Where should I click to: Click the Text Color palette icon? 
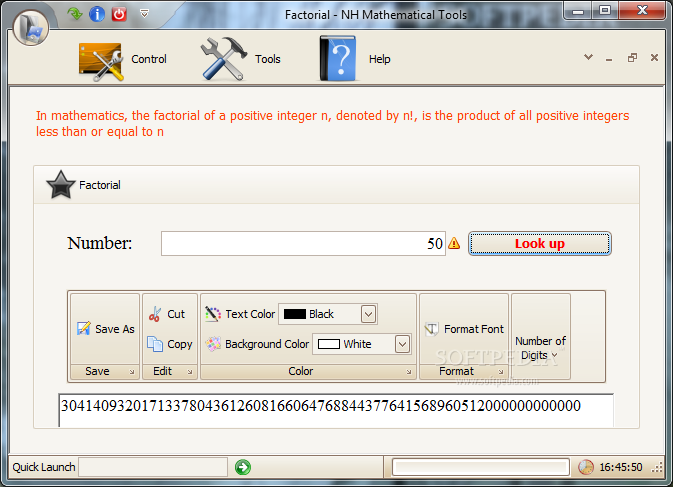[213, 314]
